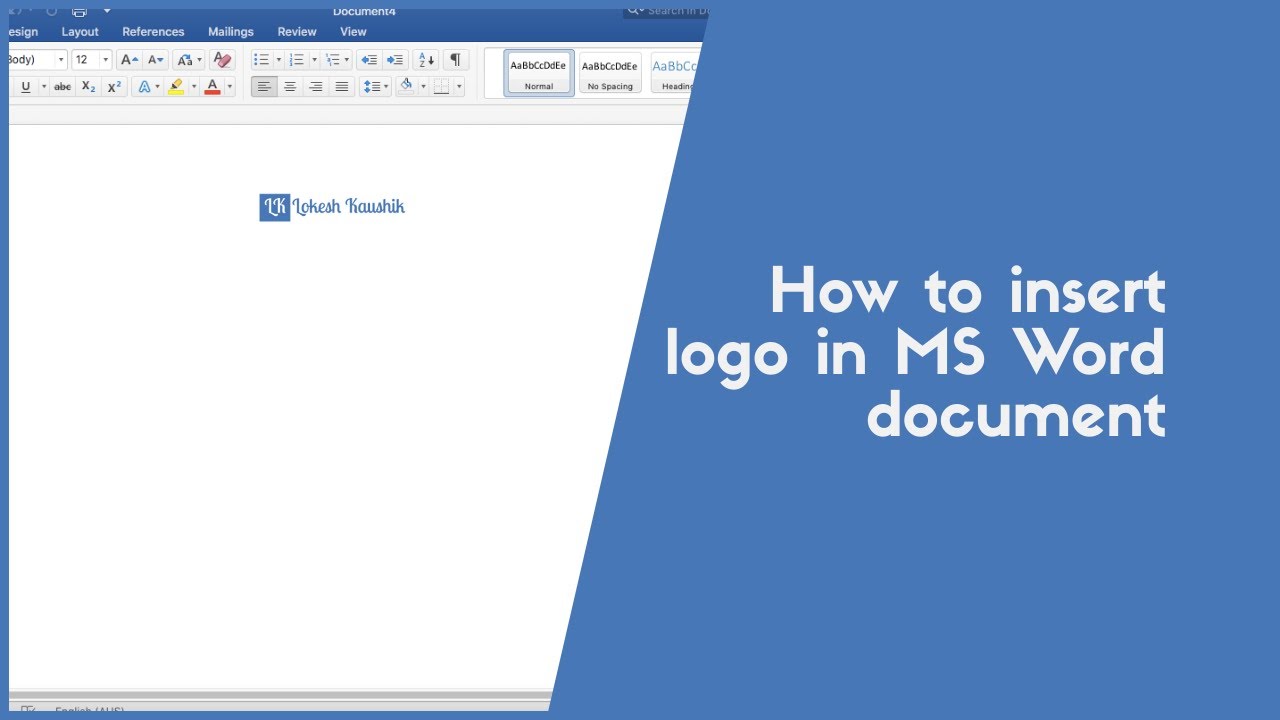Click the Search in Document field
Image resolution: width=1280 pixels, height=720 pixels.
pyautogui.click(x=666, y=11)
